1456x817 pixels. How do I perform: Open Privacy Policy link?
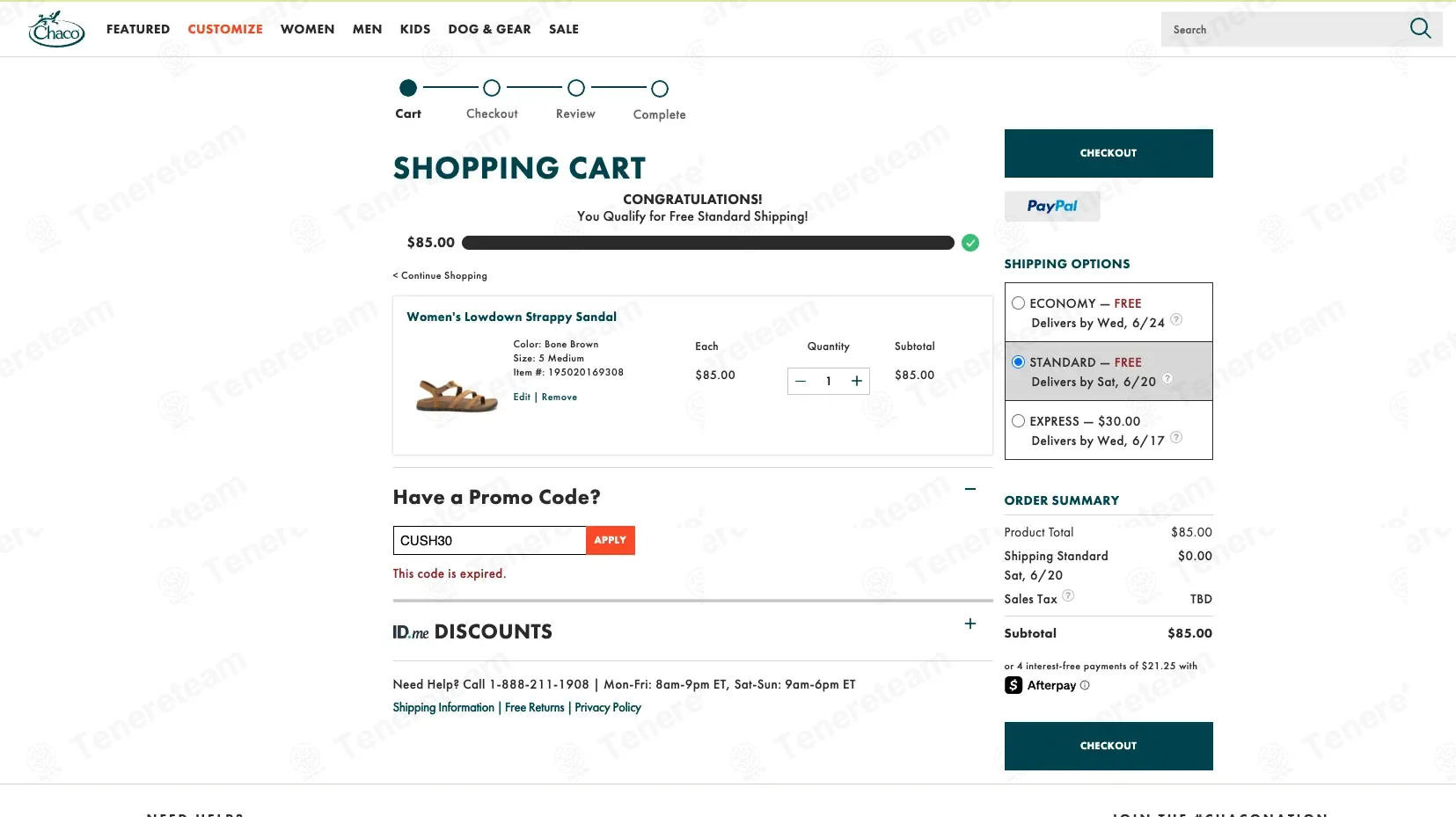click(608, 707)
